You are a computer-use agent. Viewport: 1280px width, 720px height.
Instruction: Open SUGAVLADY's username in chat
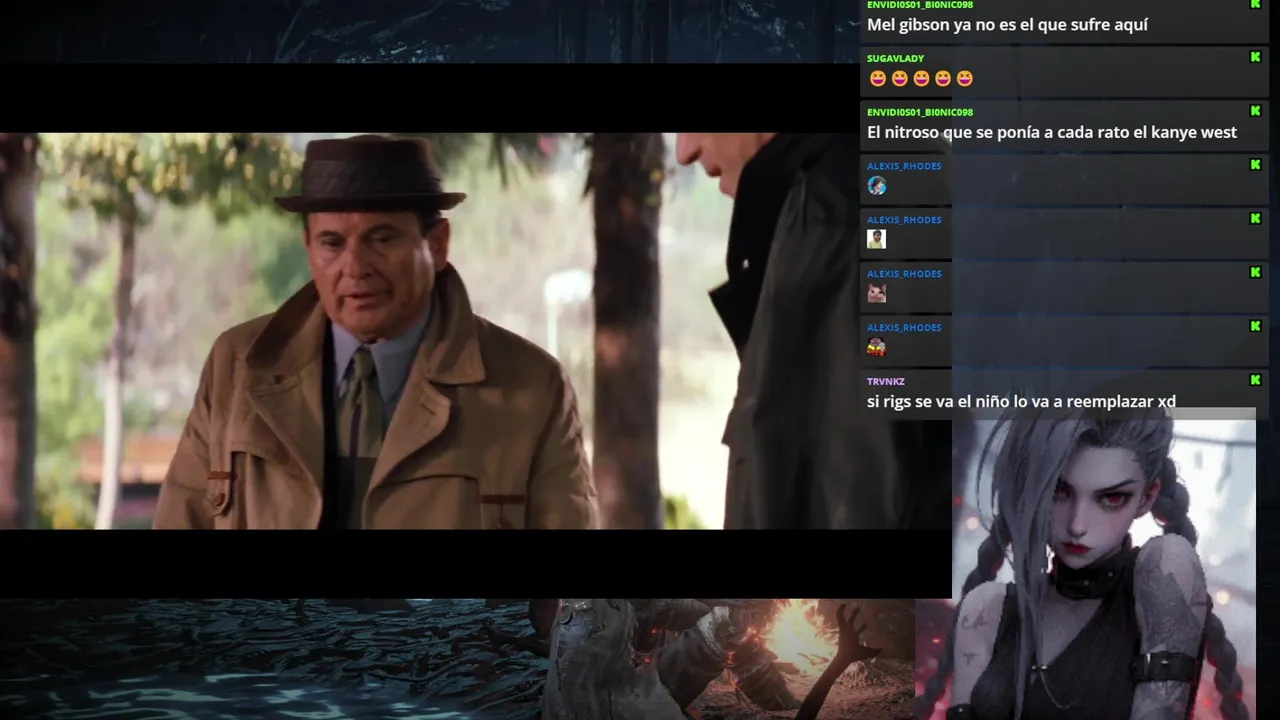895,58
